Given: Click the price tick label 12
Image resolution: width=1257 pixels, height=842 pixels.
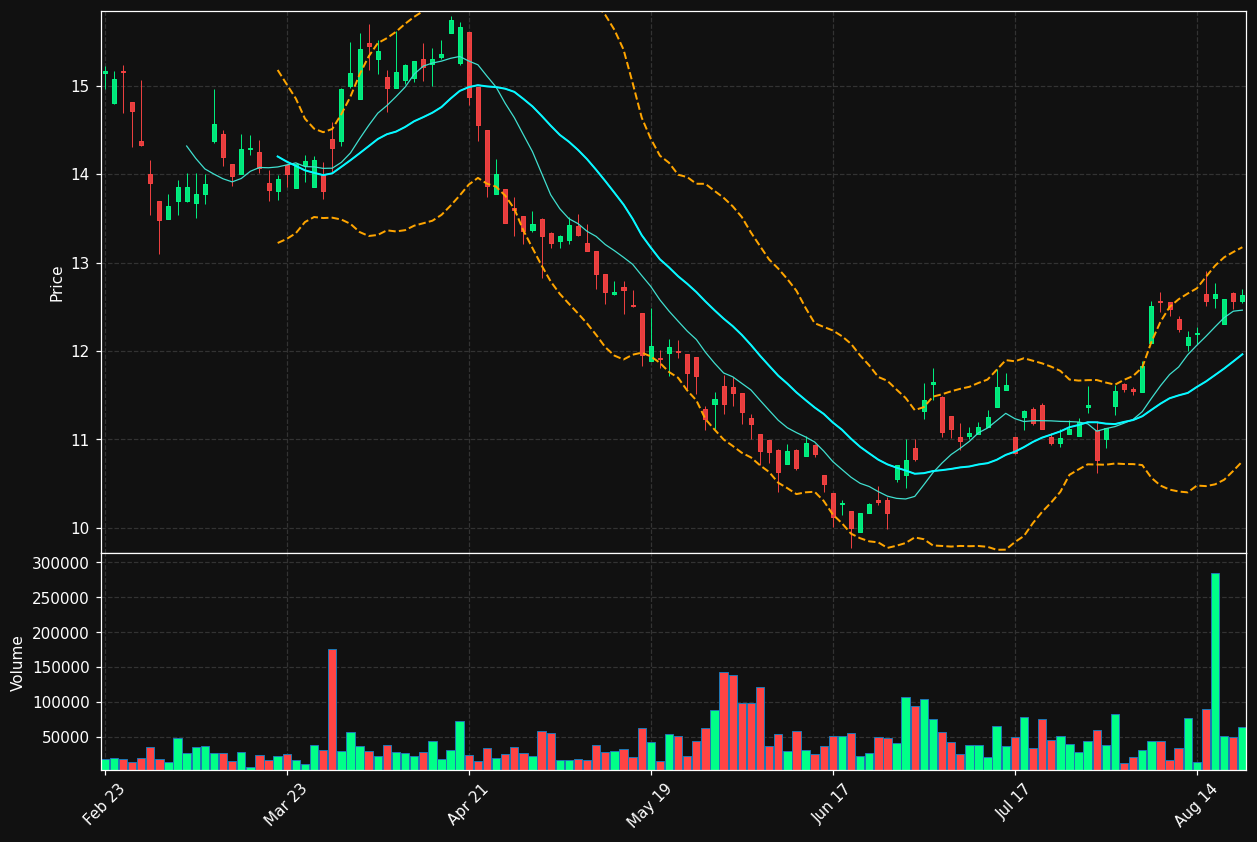Looking at the screenshot, I should [x=79, y=352].
